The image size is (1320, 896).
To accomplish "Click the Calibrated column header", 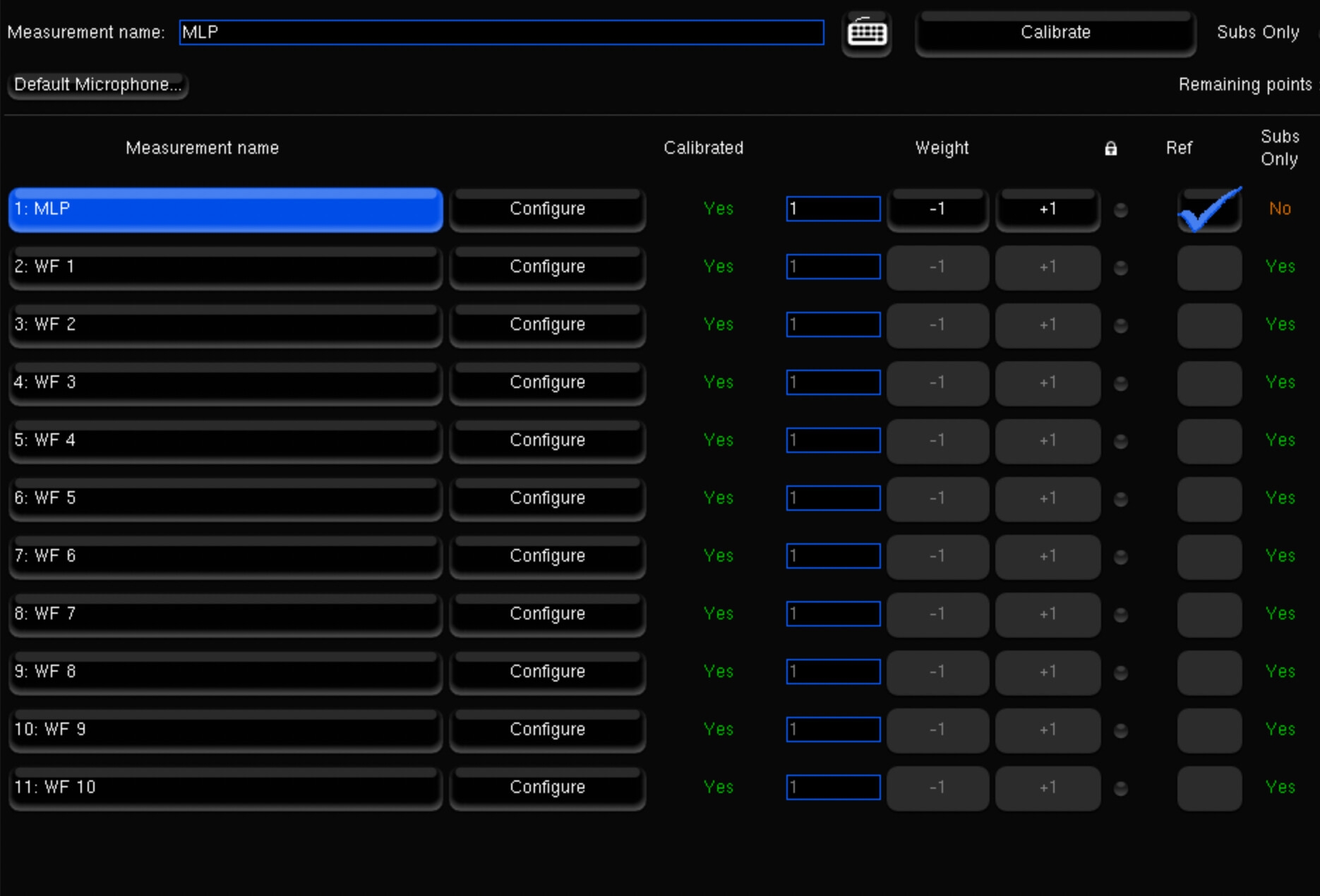I will point(703,148).
